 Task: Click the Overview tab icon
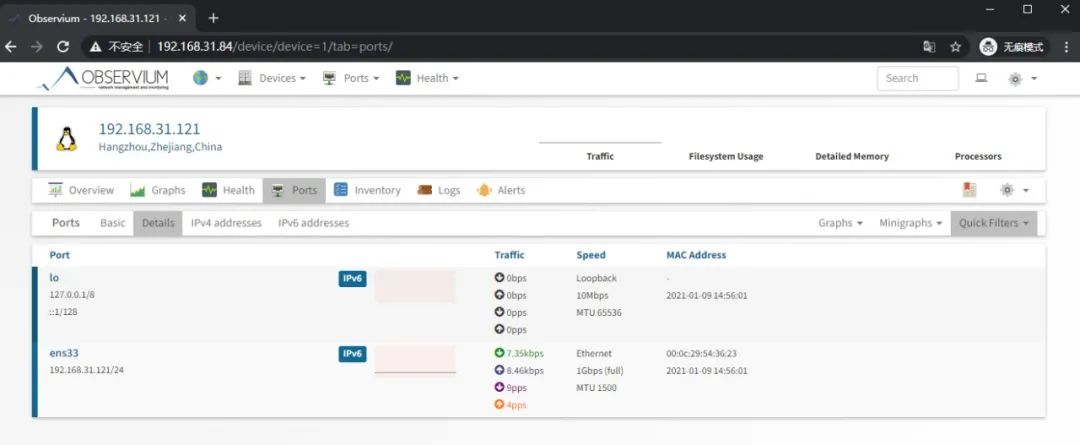point(56,190)
